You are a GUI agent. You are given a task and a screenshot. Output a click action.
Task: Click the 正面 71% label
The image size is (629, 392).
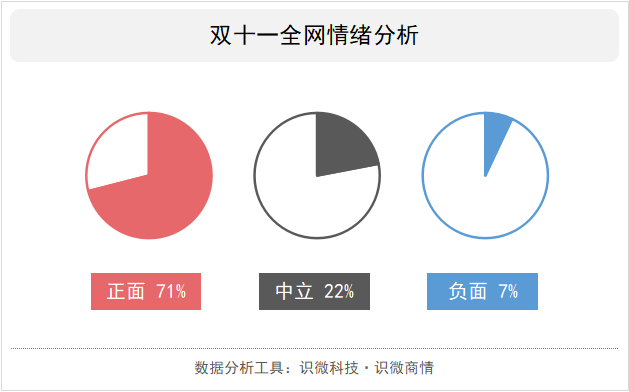[x=146, y=291]
